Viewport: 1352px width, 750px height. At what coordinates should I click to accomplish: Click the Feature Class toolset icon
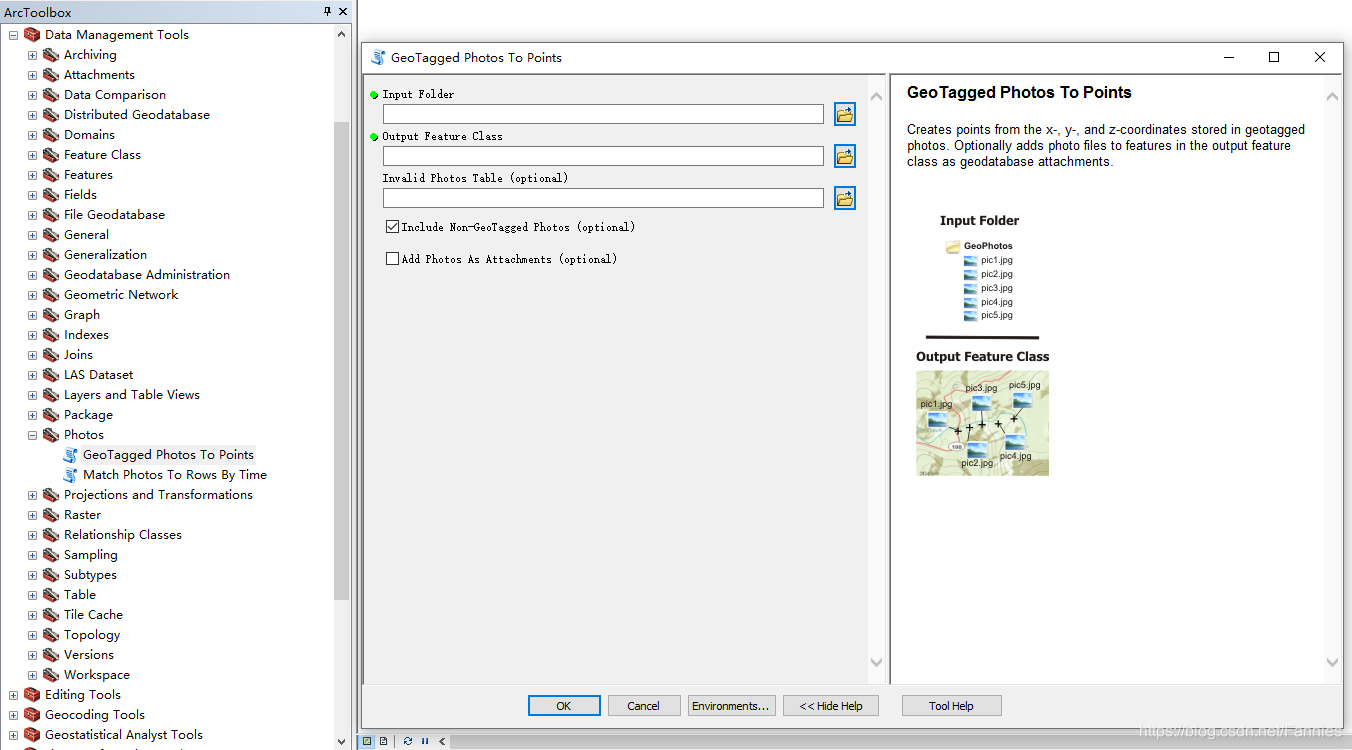51,155
